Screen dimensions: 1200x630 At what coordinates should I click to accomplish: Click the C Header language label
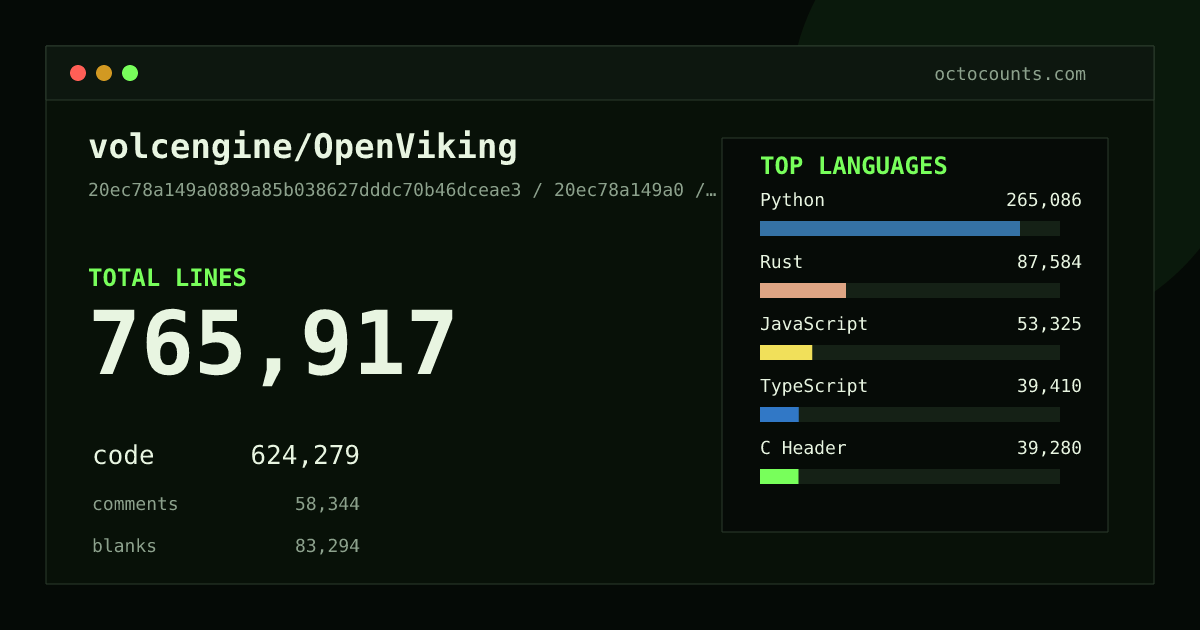click(803, 448)
